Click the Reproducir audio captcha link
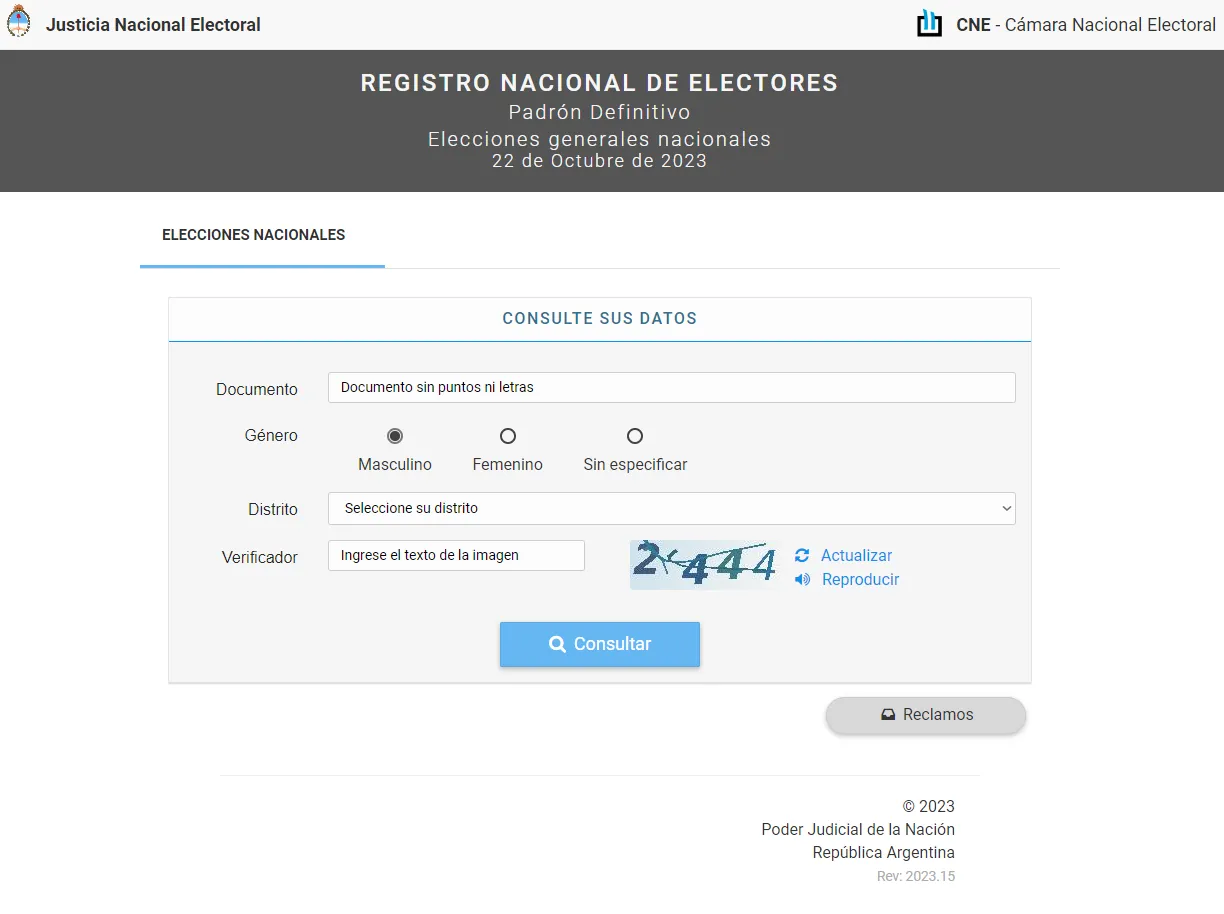The image size is (1224, 914). [x=860, y=579]
